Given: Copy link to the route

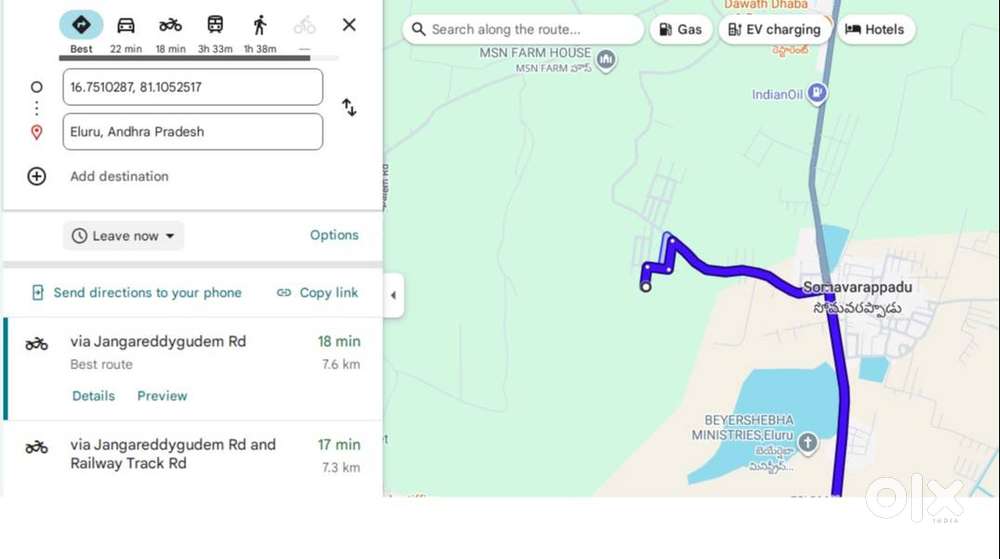Looking at the screenshot, I should point(317,293).
